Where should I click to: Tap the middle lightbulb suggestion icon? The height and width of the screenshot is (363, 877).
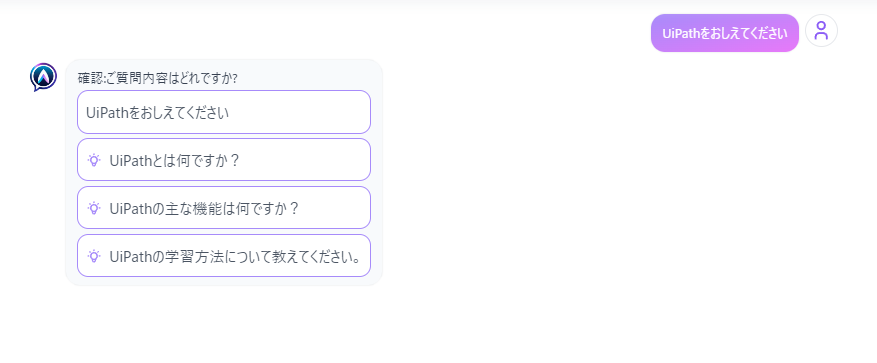(x=94, y=208)
